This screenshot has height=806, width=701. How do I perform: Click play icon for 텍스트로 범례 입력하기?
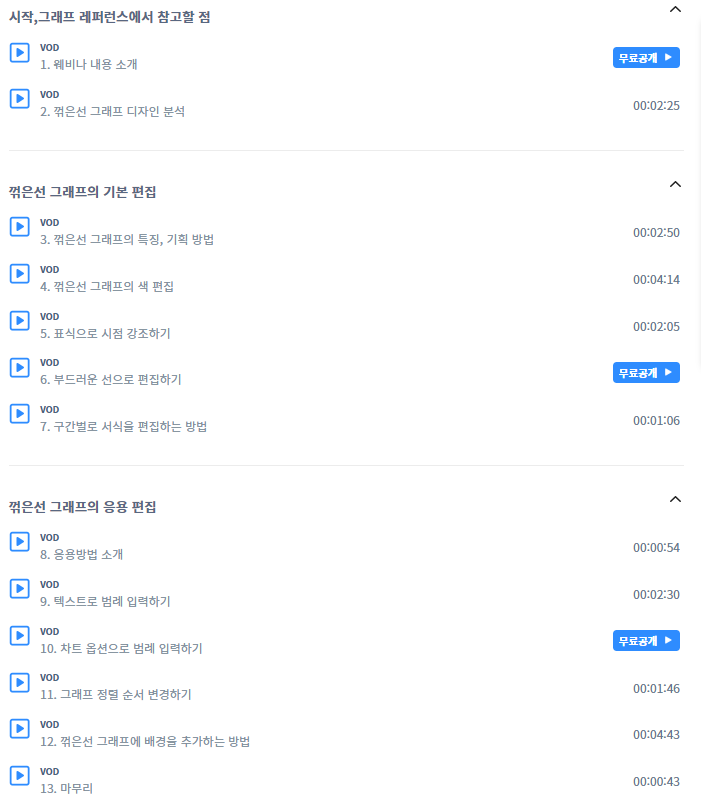20,589
